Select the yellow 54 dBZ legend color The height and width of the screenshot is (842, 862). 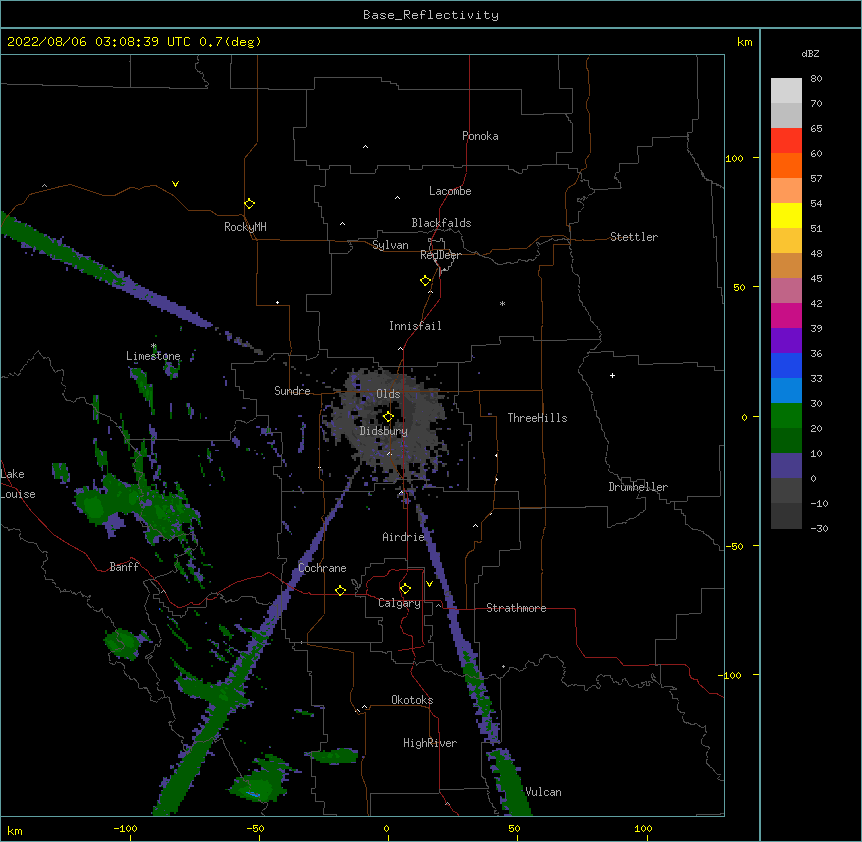pos(786,215)
